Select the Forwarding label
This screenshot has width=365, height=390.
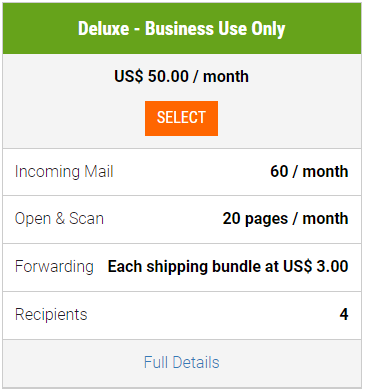coord(54,267)
